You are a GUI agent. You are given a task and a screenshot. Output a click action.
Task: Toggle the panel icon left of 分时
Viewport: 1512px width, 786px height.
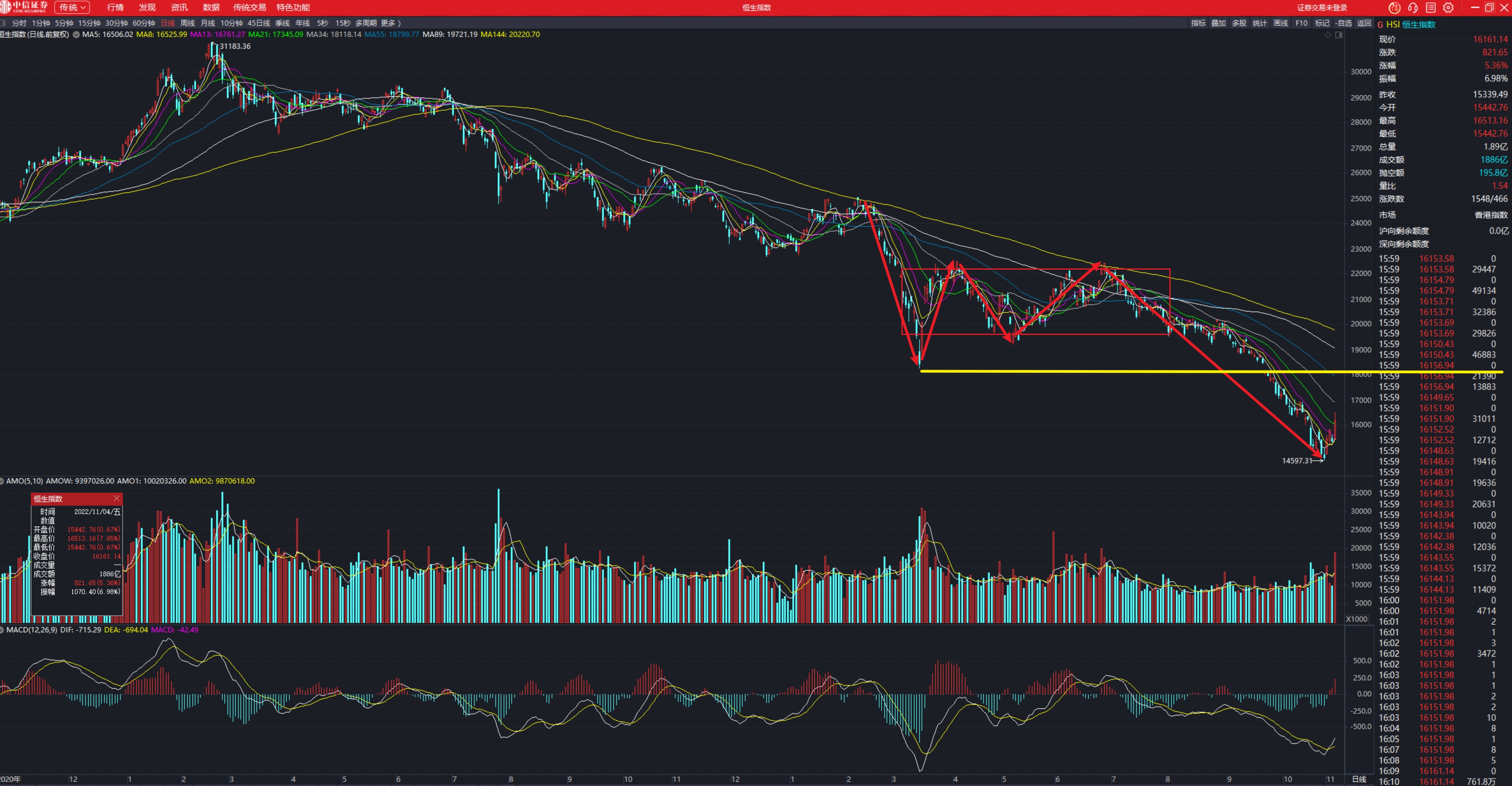[x=4, y=23]
